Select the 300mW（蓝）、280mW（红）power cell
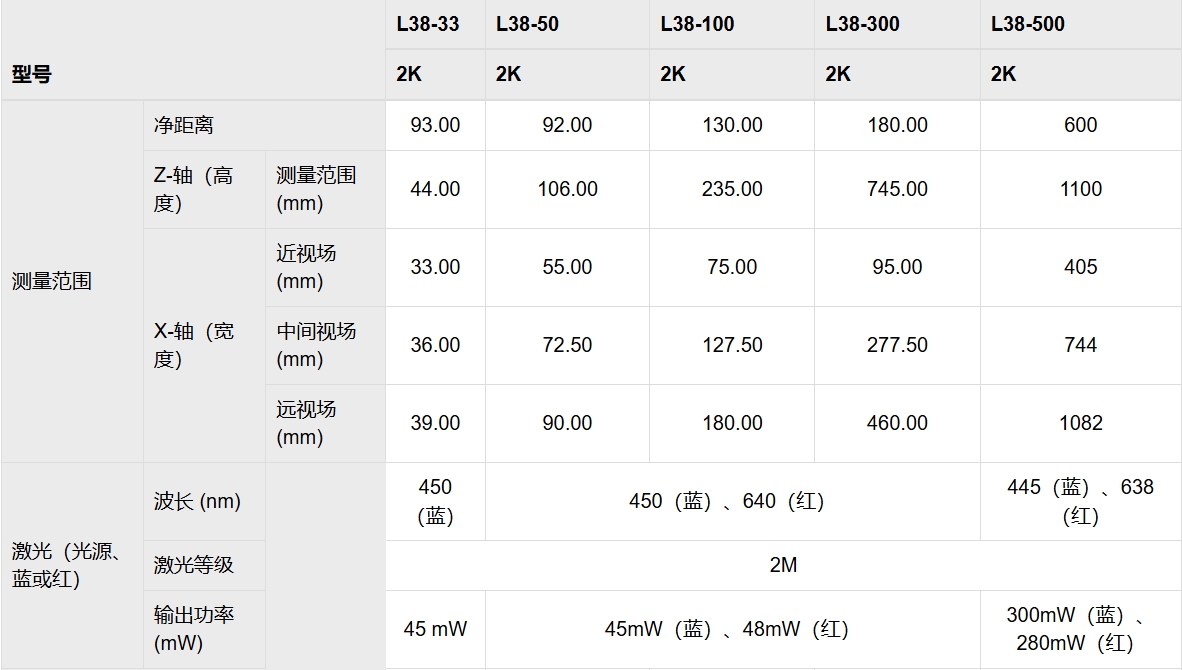This screenshot has width=1182, height=670. (x=1080, y=629)
